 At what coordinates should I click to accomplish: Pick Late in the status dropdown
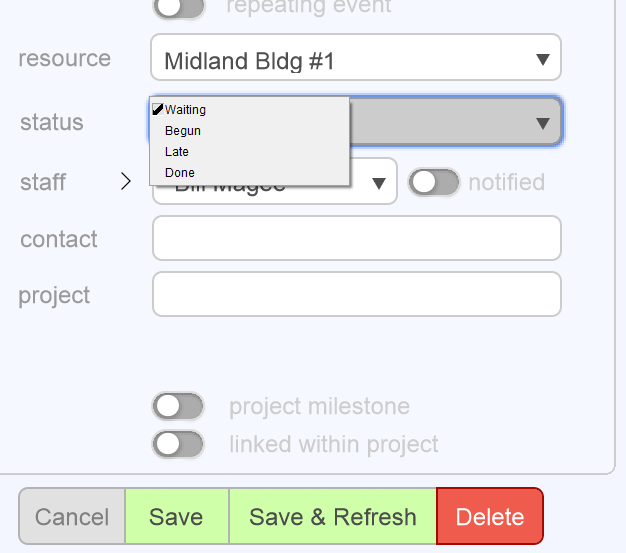[177, 152]
